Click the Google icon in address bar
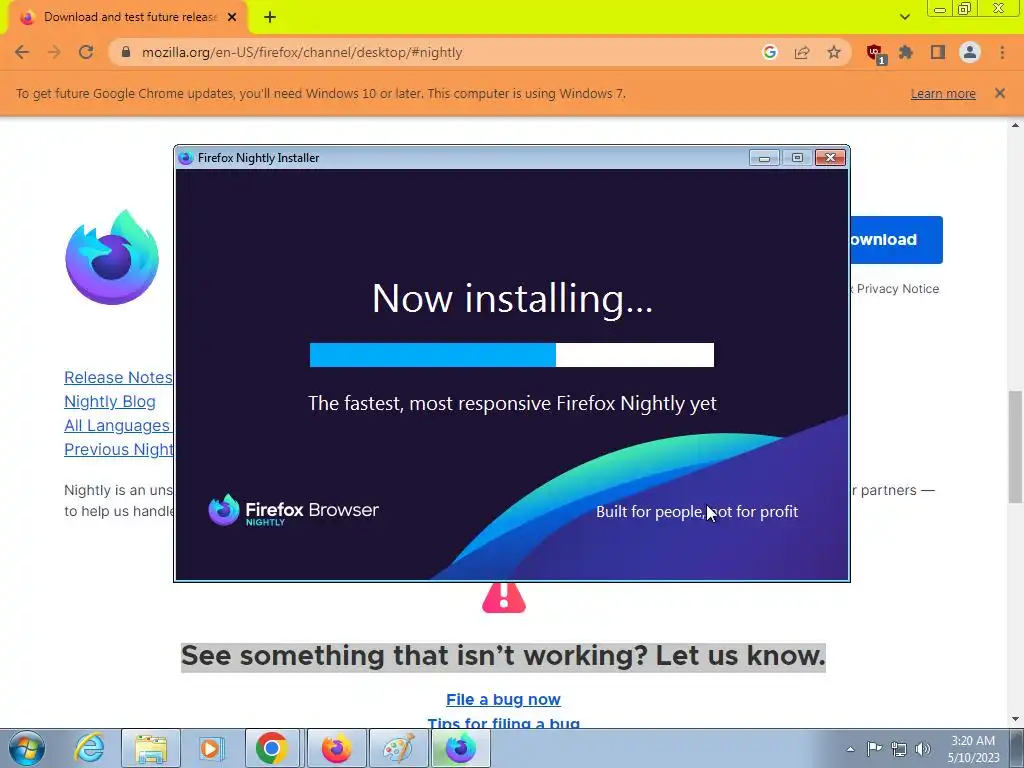 [x=769, y=52]
